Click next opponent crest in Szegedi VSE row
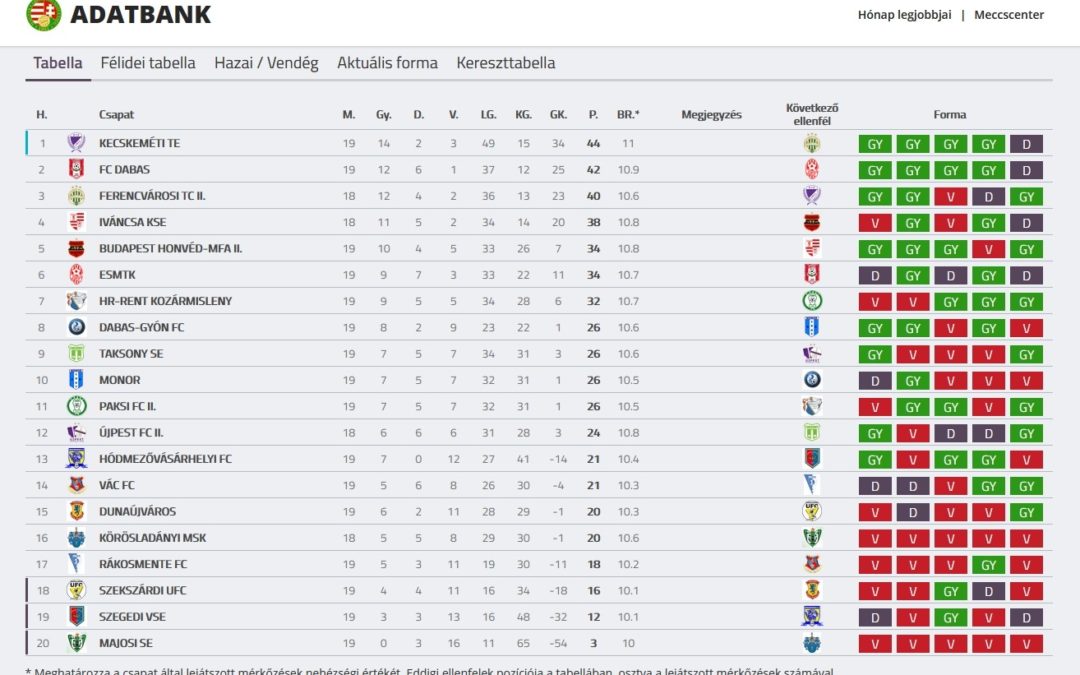The width and height of the screenshot is (1080, 675). pyautogui.click(x=812, y=616)
